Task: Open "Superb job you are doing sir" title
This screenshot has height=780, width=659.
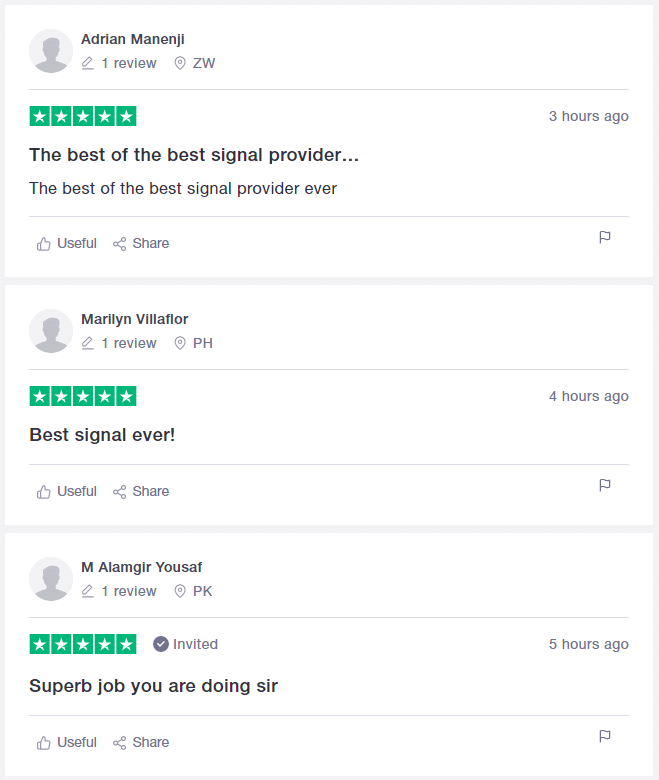Action: tap(153, 686)
